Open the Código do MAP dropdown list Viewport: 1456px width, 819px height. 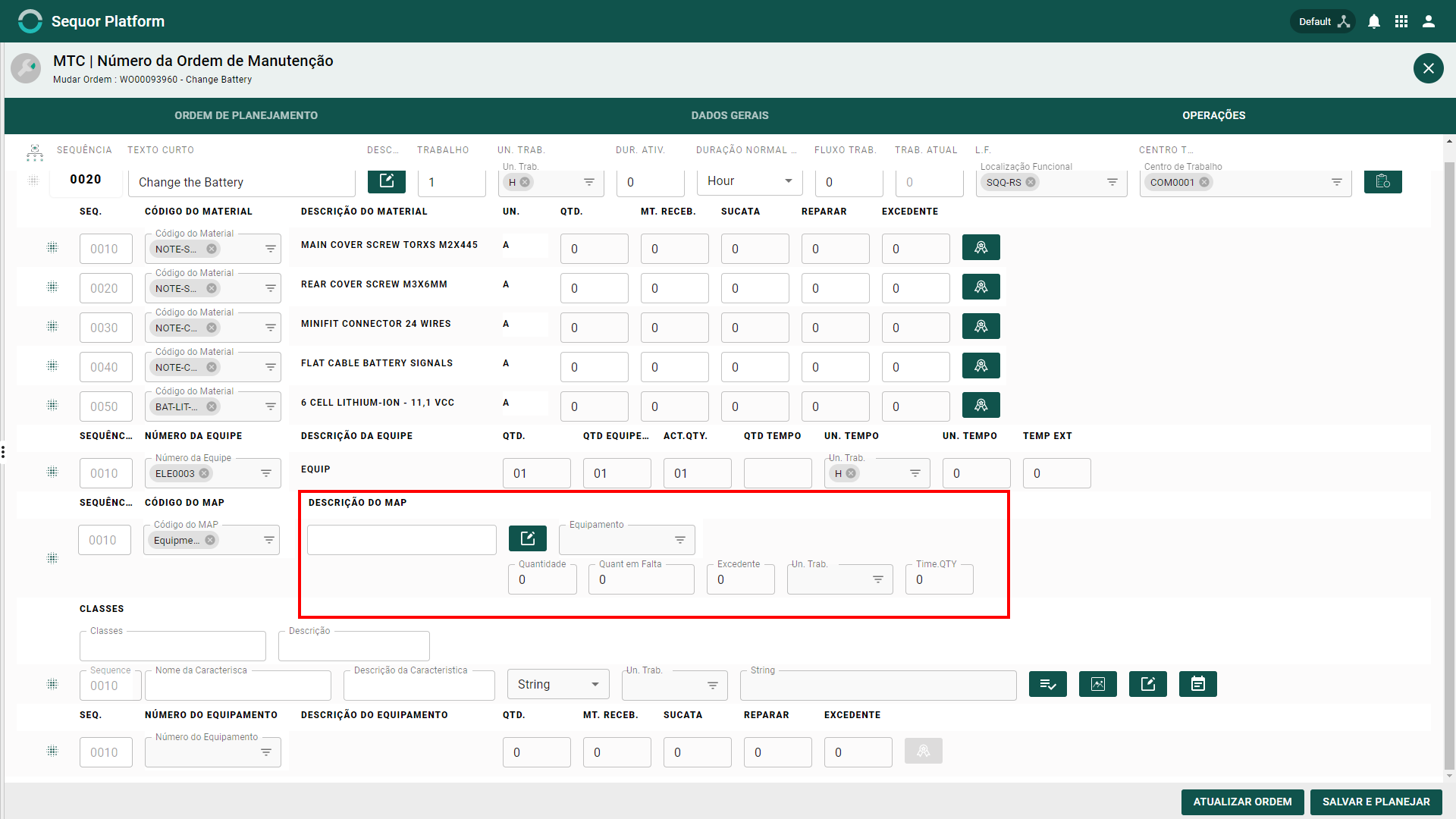tap(269, 540)
